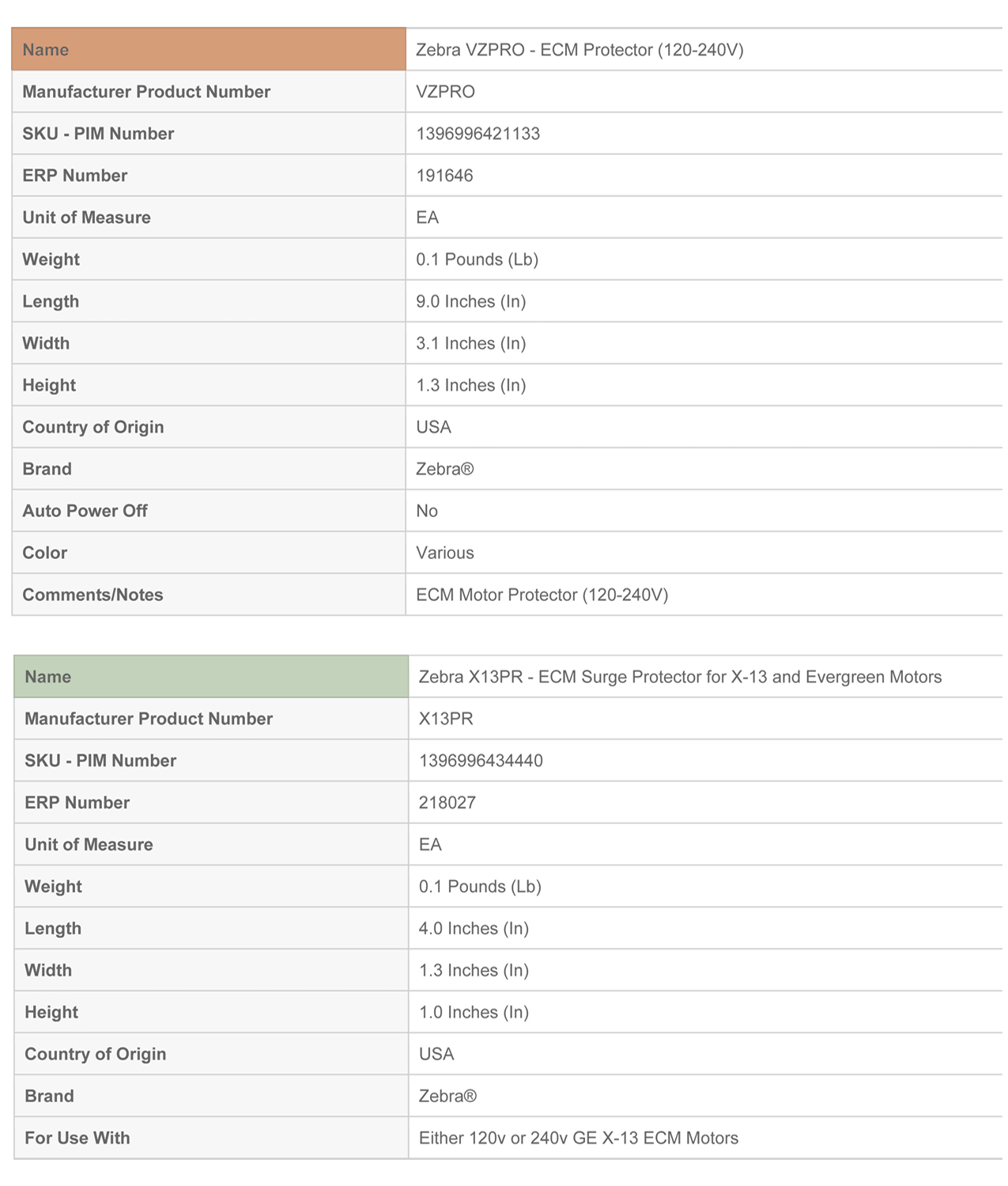This screenshot has height=1186, width=1008.
Task: Click the 9.0 Inches length value
Action: pyautogui.click(x=471, y=301)
